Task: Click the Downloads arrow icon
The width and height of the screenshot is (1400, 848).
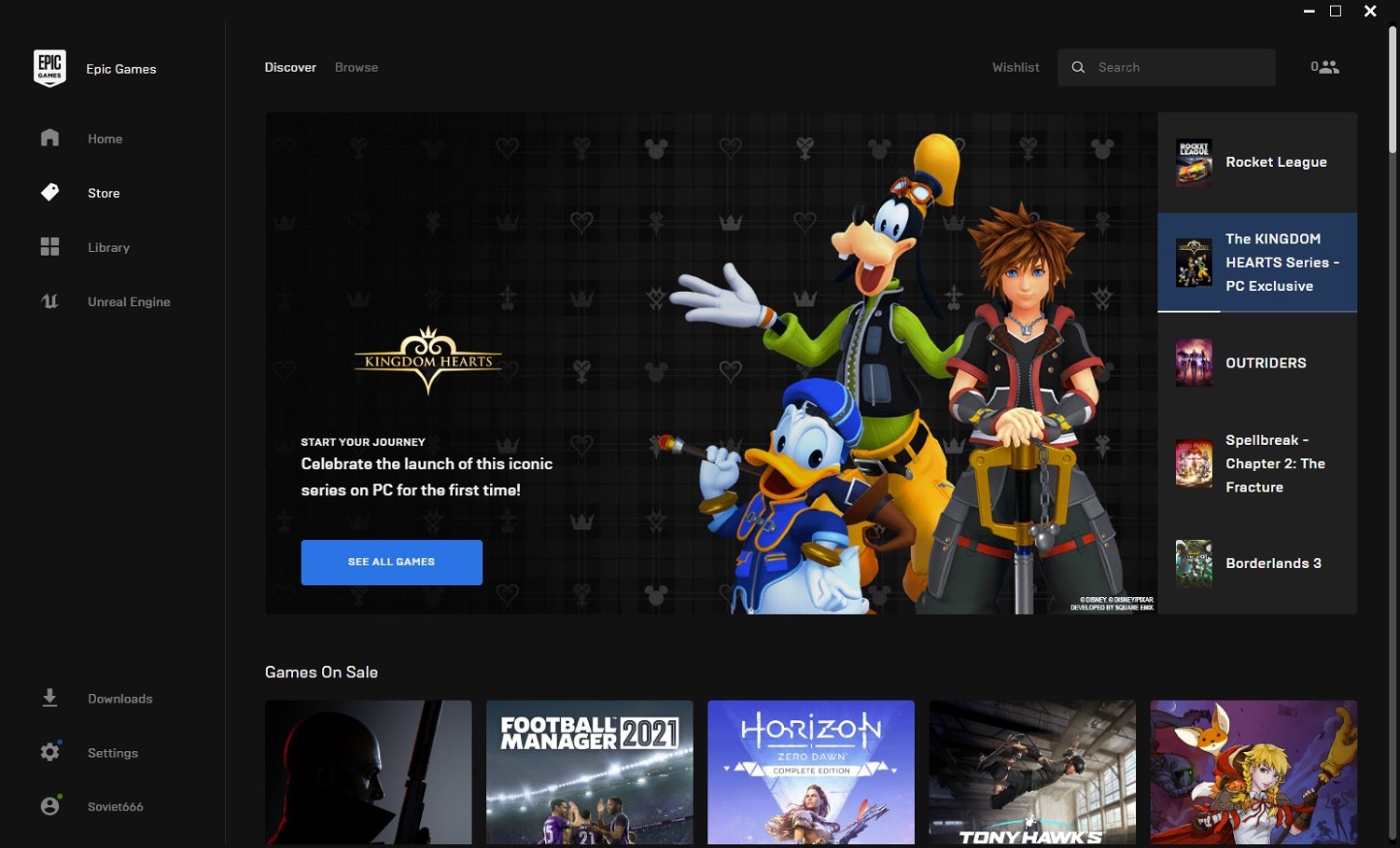Action: (49, 698)
